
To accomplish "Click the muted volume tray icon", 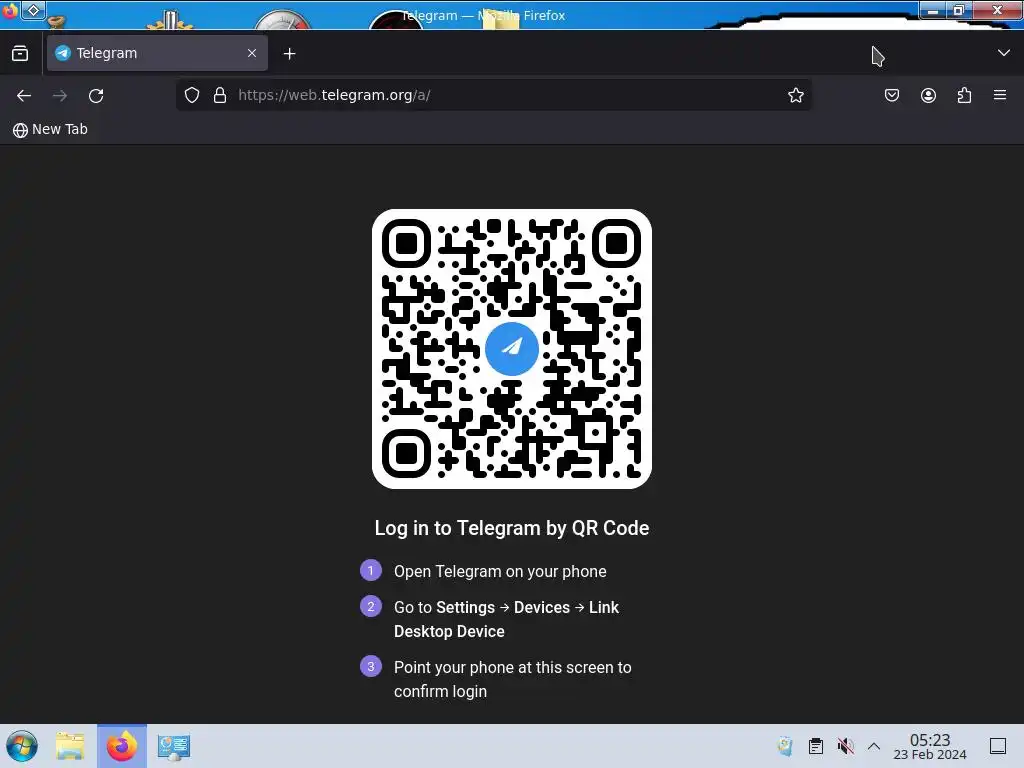I will click(846, 746).
